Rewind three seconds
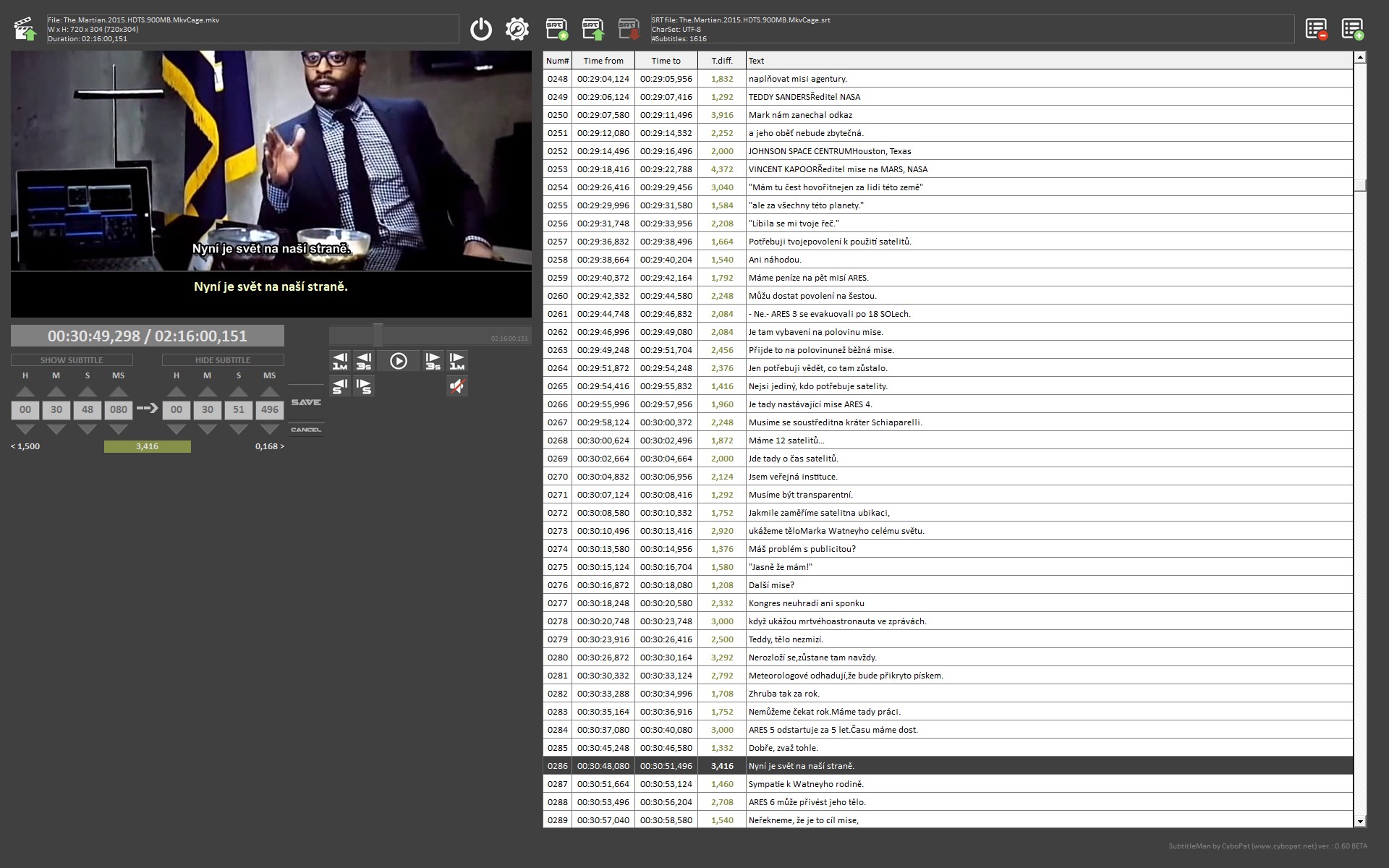This screenshot has height=868, width=1389. (x=364, y=361)
